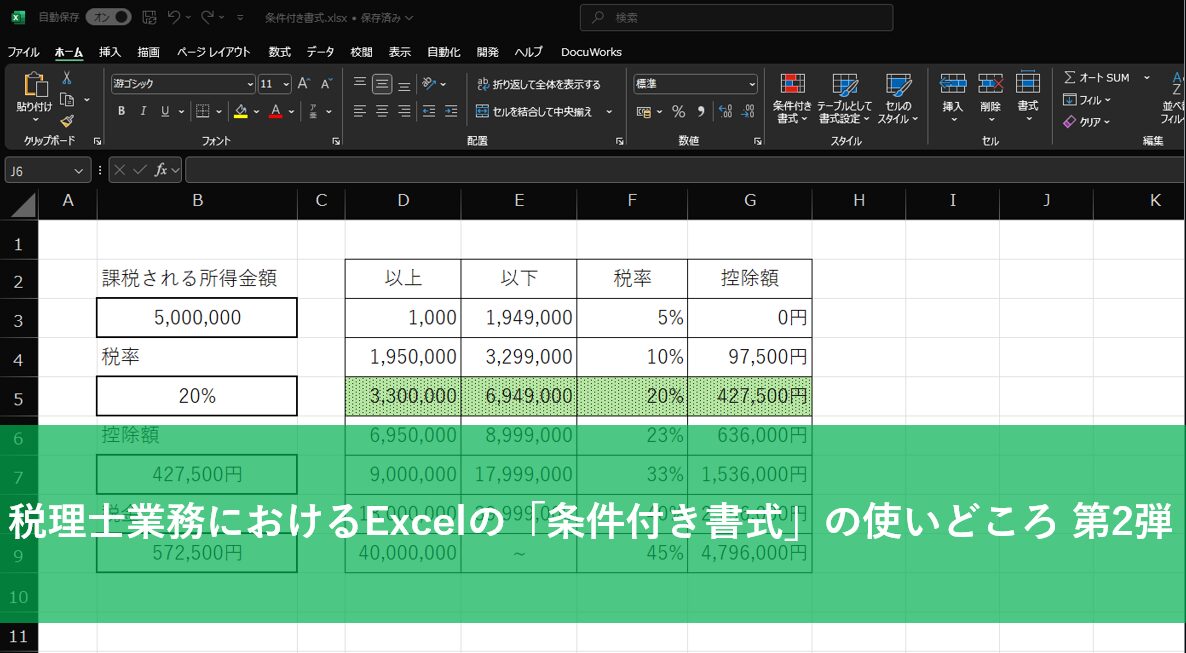
Task: Click the オート SUM button
Action: tap(1097, 77)
